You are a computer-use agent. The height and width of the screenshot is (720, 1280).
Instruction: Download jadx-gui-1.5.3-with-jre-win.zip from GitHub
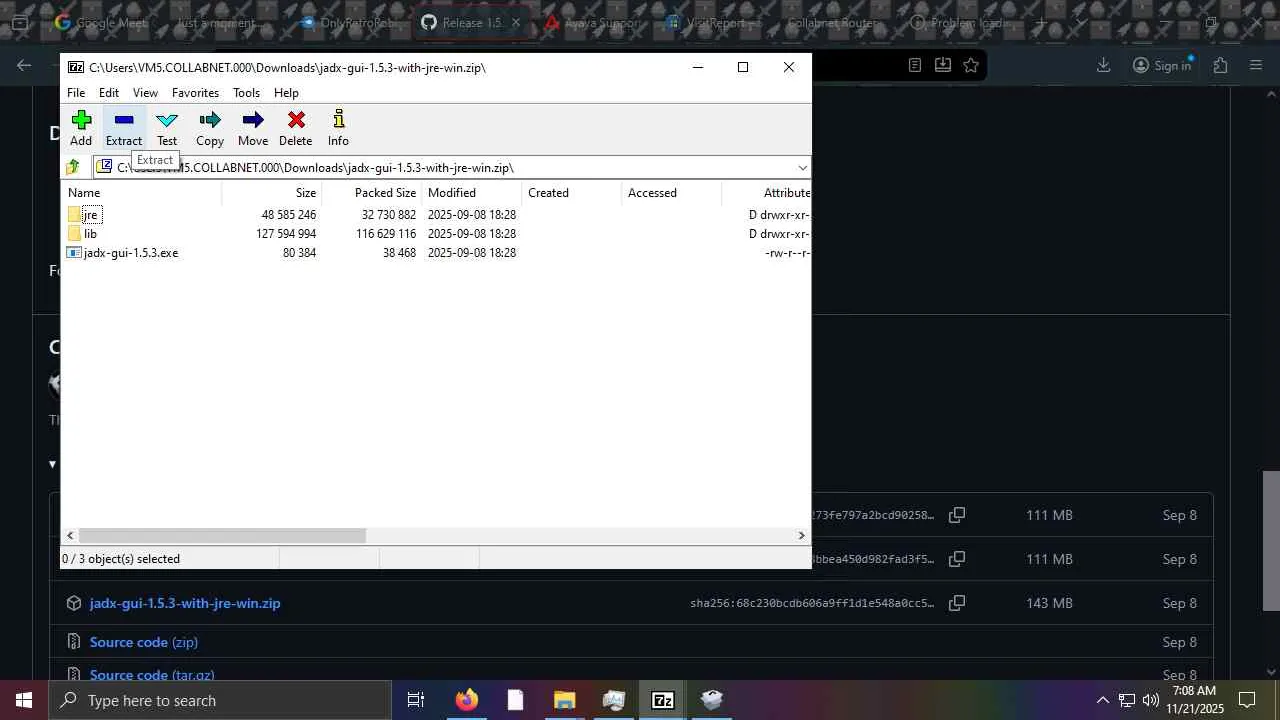point(185,603)
